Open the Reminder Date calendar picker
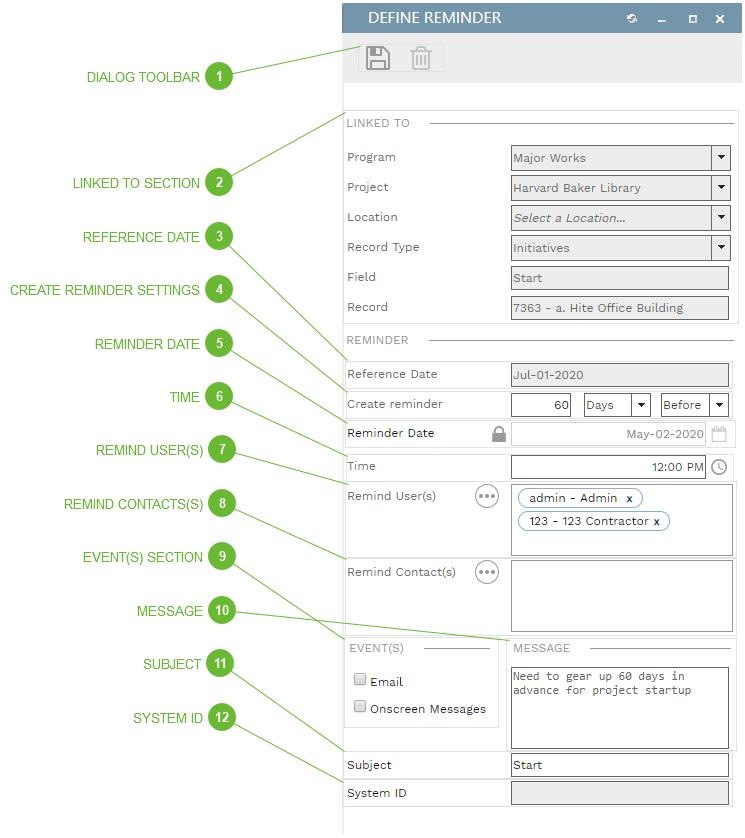 click(x=719, y=434)
